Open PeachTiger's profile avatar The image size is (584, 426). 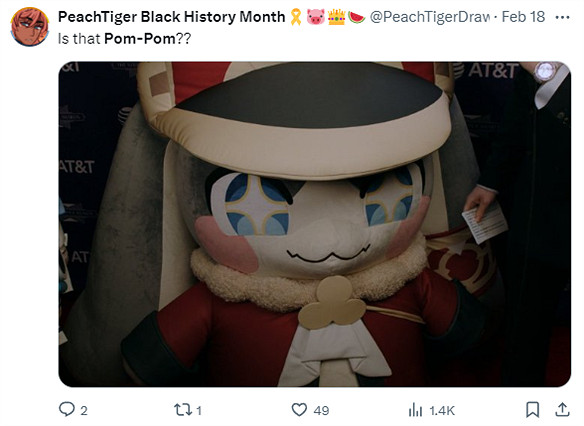pyautogui.click(x=29, y=26)
